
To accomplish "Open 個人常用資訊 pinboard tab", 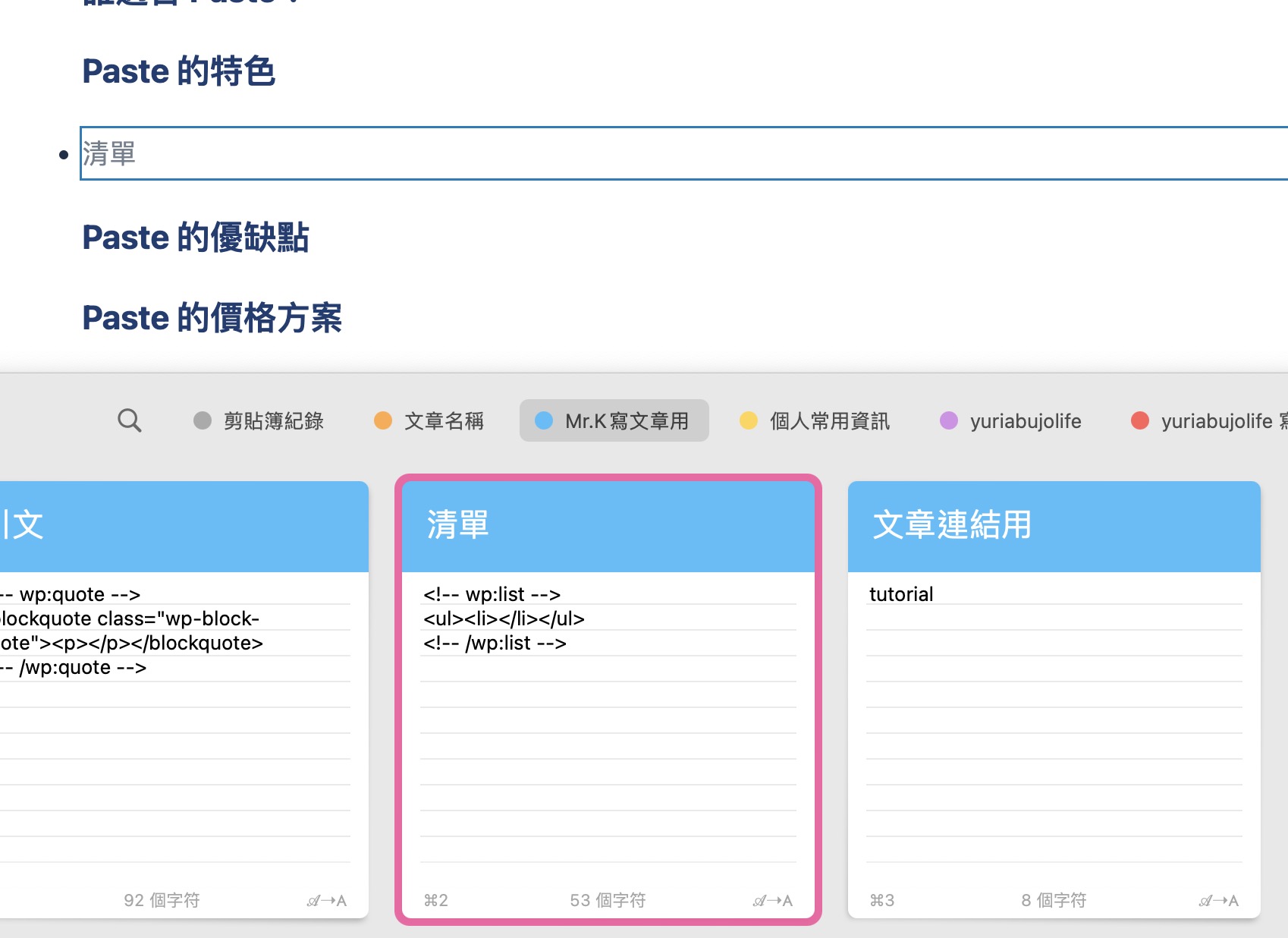I will pos(815,420).
